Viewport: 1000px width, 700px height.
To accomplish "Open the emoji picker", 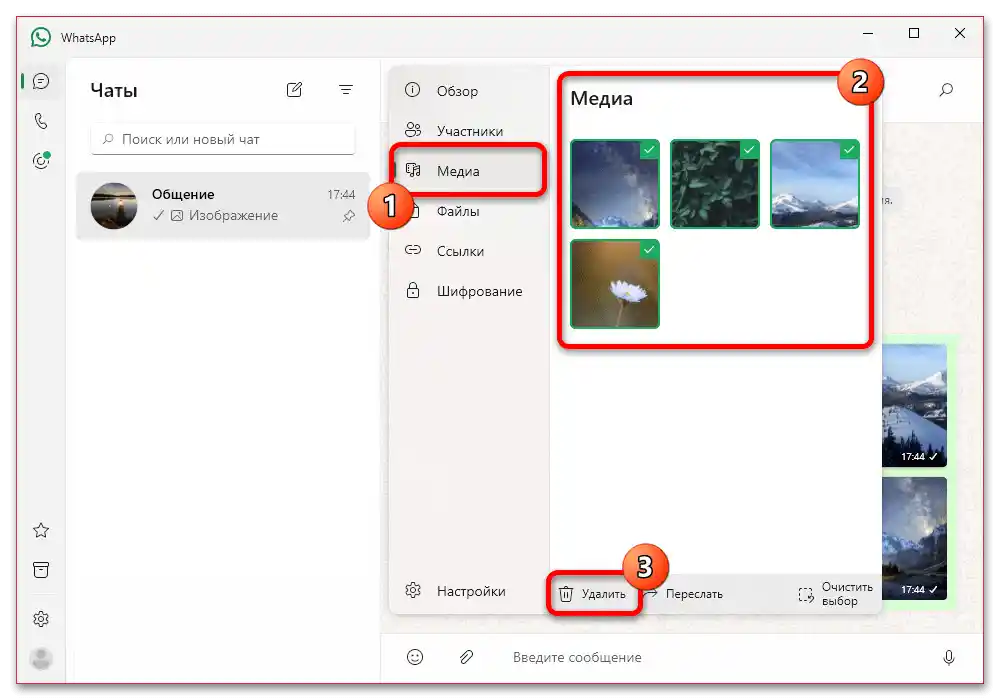I will pyautogui.click(x=415, y=657).
